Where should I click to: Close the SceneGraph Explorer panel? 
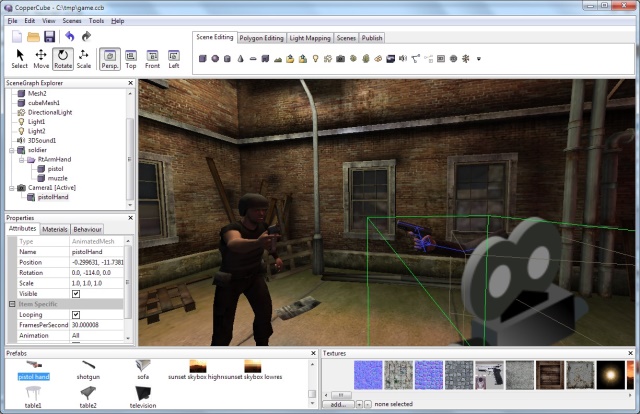click(131, 83)
